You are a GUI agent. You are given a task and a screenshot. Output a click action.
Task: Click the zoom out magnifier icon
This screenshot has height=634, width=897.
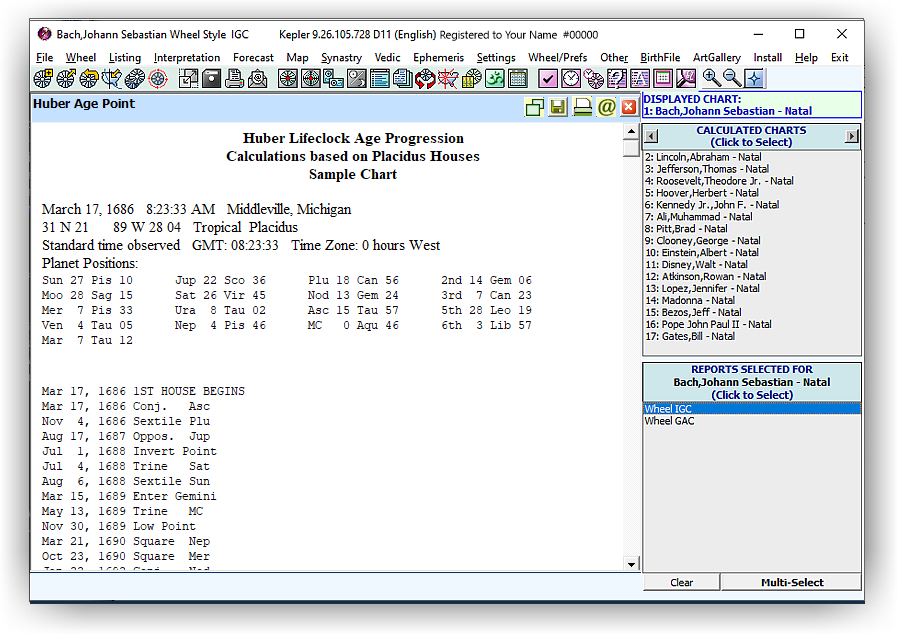(732, 78)
